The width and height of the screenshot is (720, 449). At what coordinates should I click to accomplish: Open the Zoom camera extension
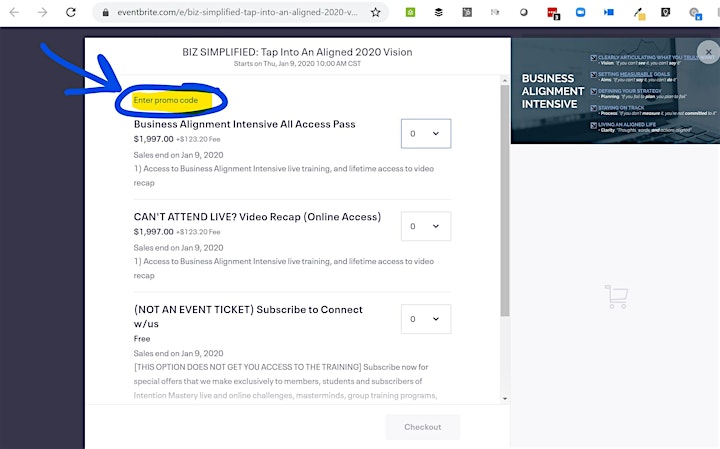pos(580,12)
